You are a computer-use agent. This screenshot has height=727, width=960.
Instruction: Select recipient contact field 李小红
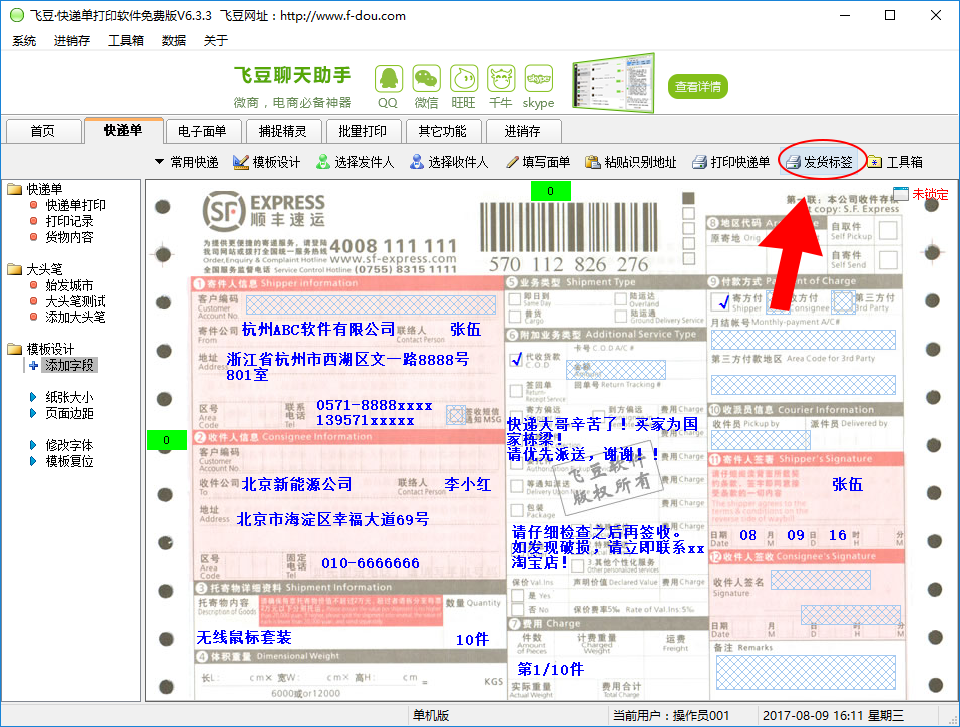tap(468, 484)
